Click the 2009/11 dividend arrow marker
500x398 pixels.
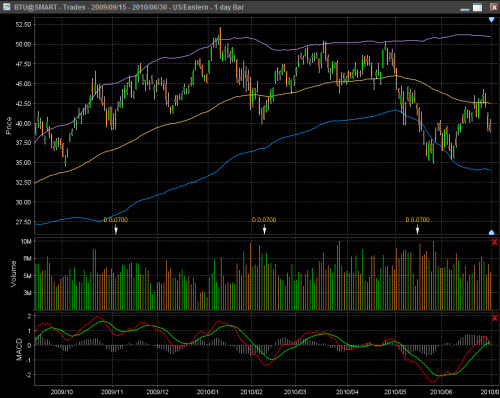(116, 229)
